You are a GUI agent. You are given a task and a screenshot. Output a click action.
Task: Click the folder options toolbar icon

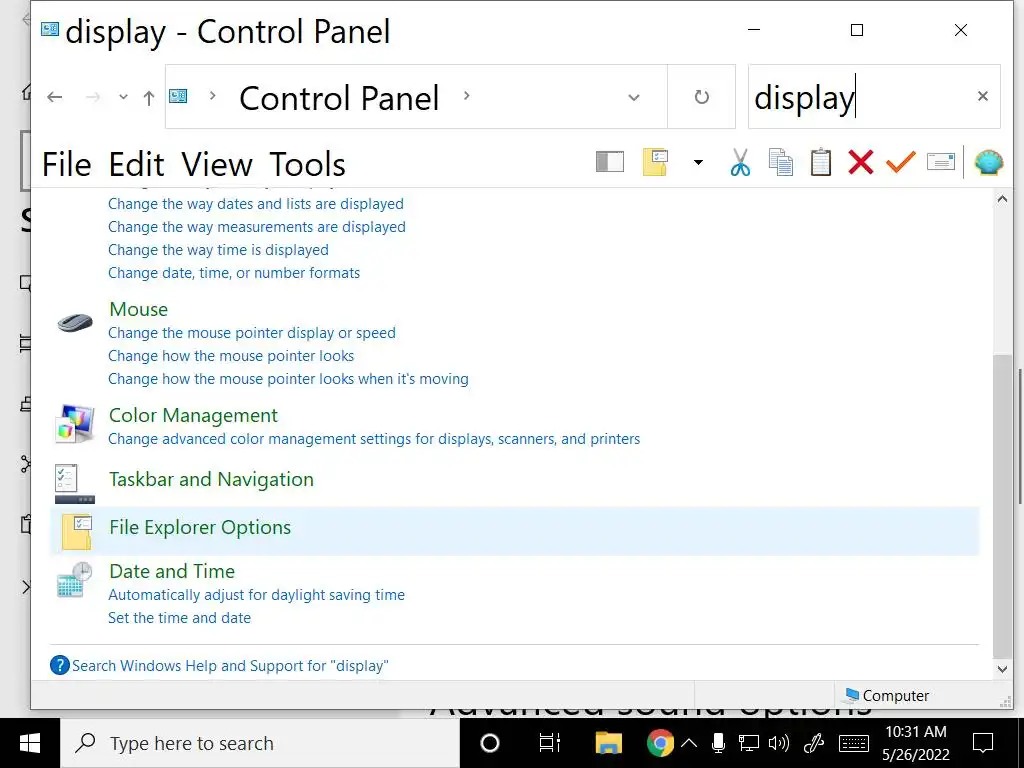(655, 162)
